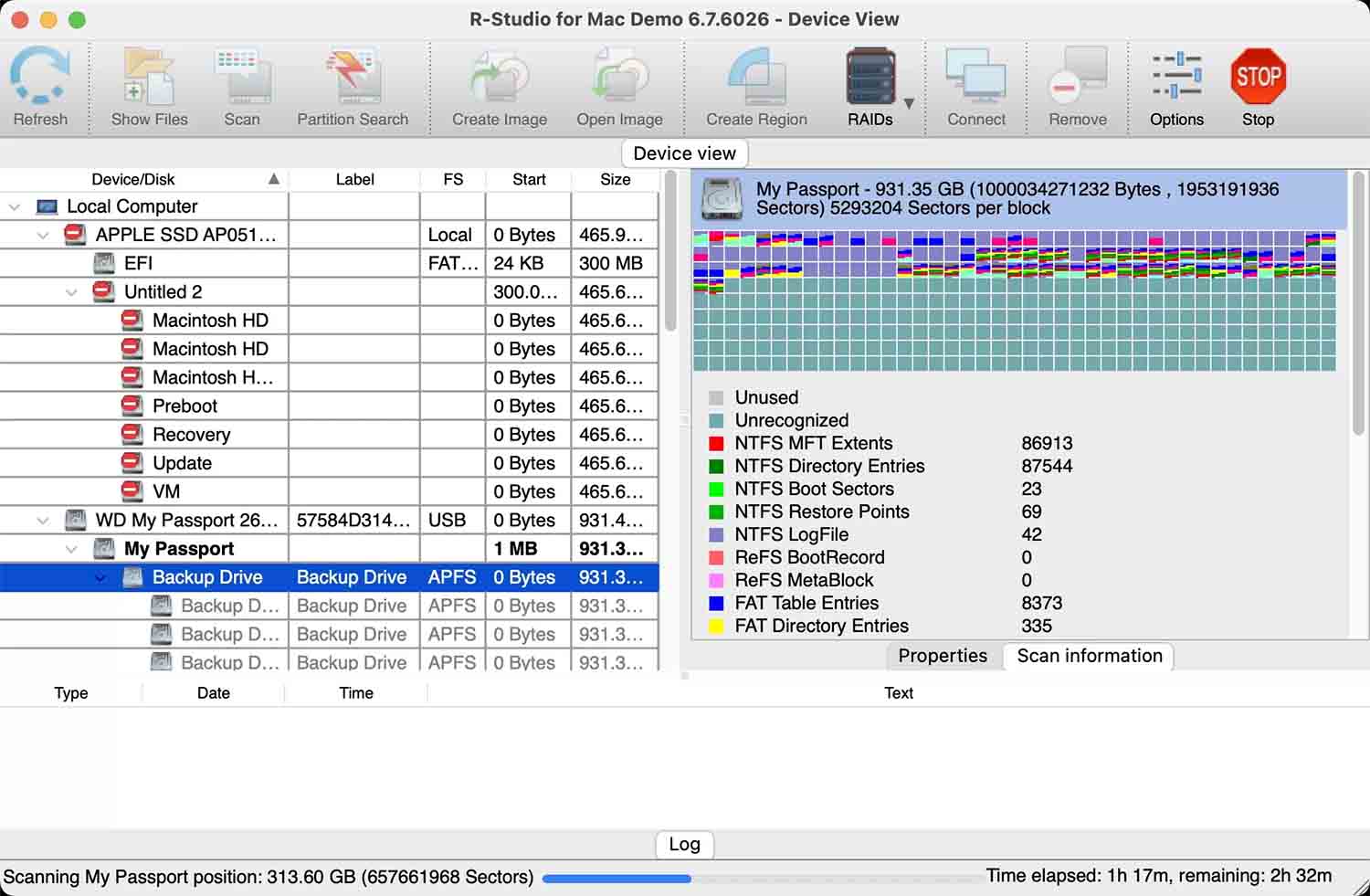
Task: Click the pink ReFS MetaBlock swatch
Action: coord(716,580)
